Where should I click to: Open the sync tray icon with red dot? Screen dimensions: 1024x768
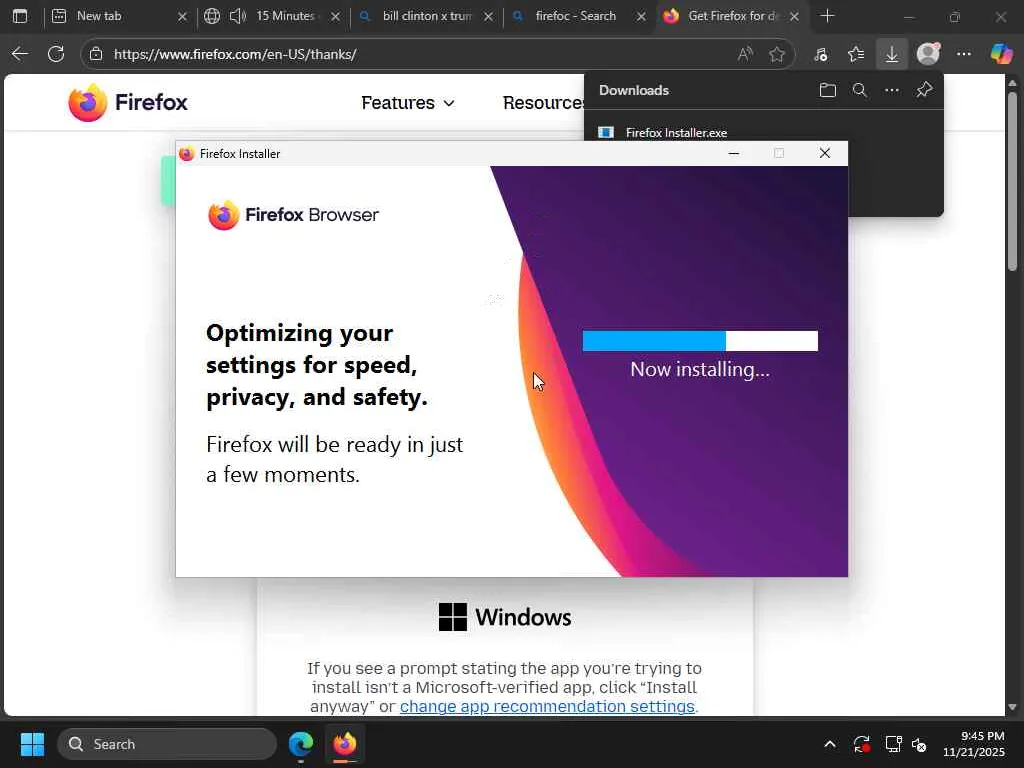click(861, 744)
